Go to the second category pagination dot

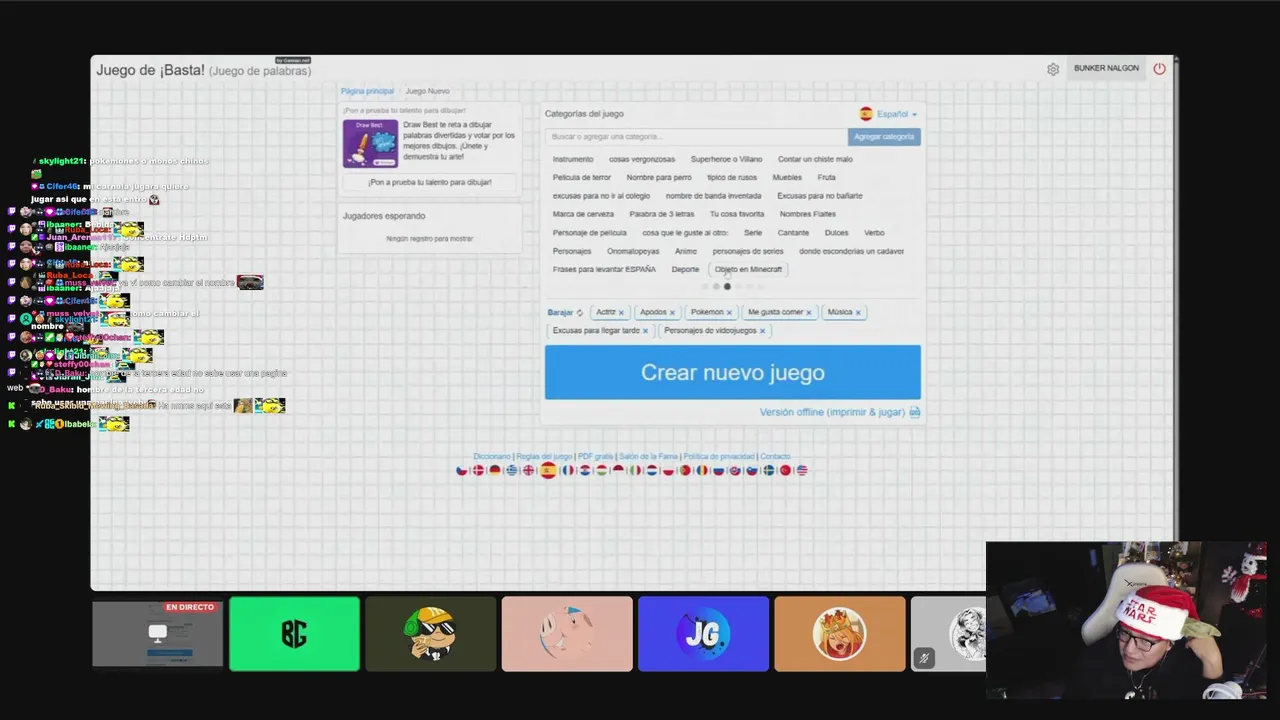pyautogui.click(x=716, y=287)
